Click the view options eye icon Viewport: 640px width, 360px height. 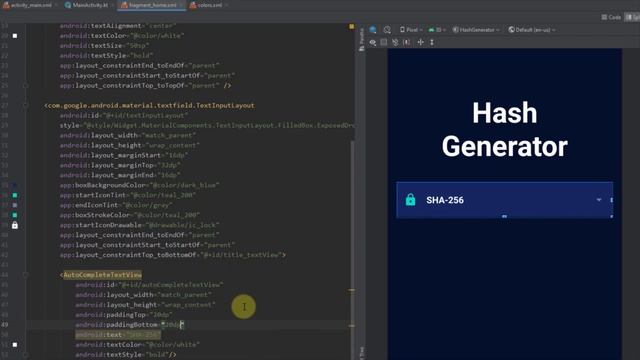tap(373, 42)
